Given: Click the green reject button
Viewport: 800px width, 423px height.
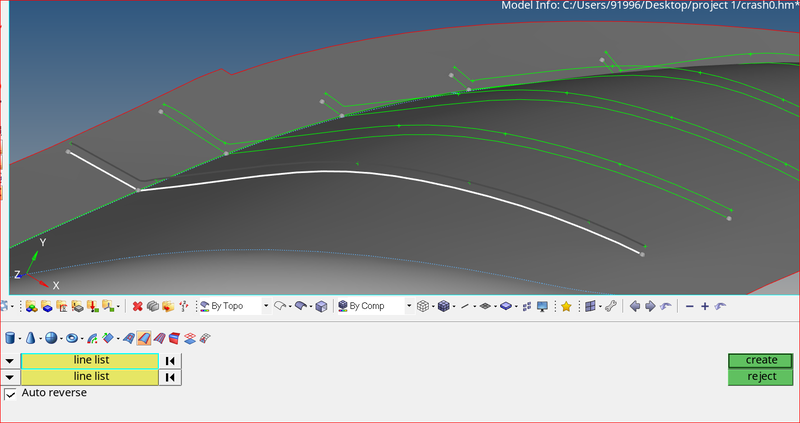Looking at the screenshot, I should 760,377.
